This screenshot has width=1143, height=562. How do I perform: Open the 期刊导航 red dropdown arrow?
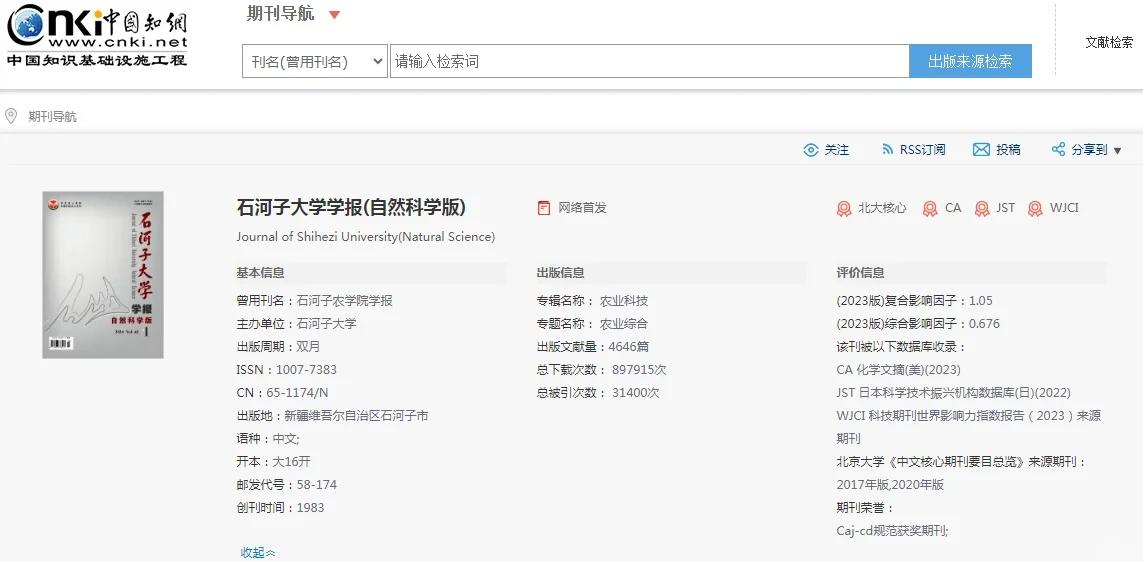pos(335,15)
